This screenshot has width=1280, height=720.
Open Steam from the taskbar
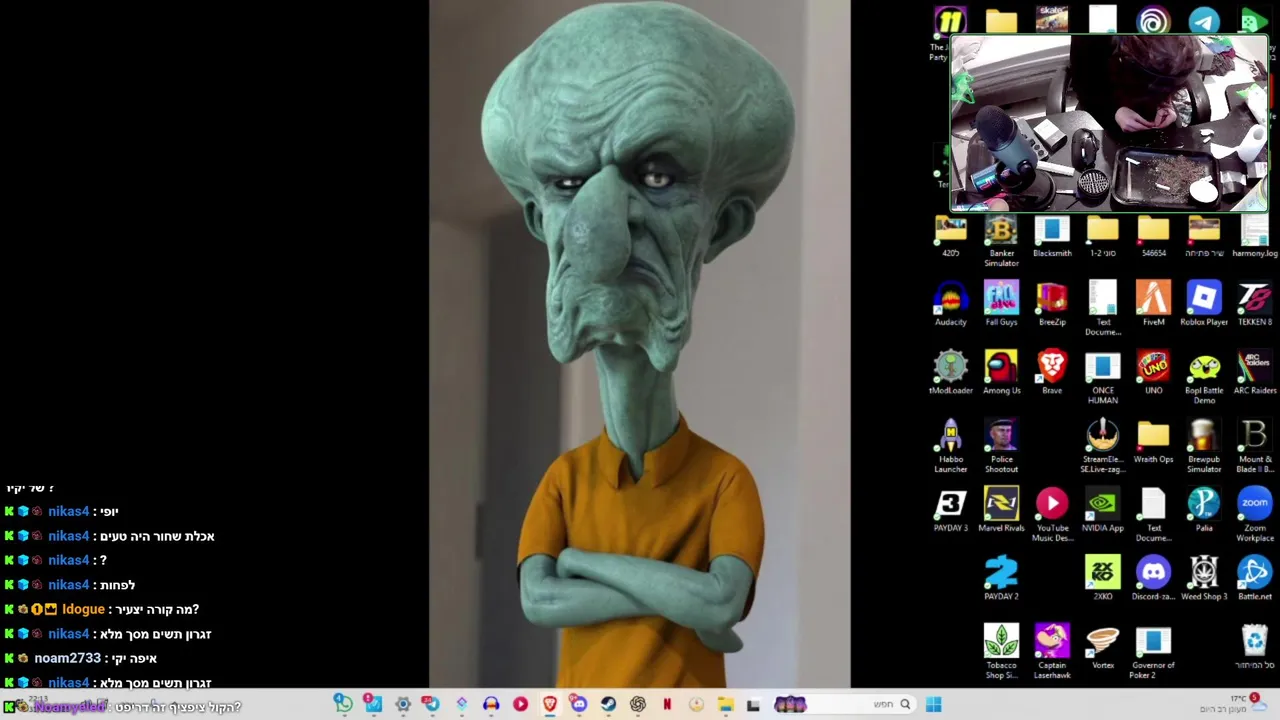(x=608, y=705)
